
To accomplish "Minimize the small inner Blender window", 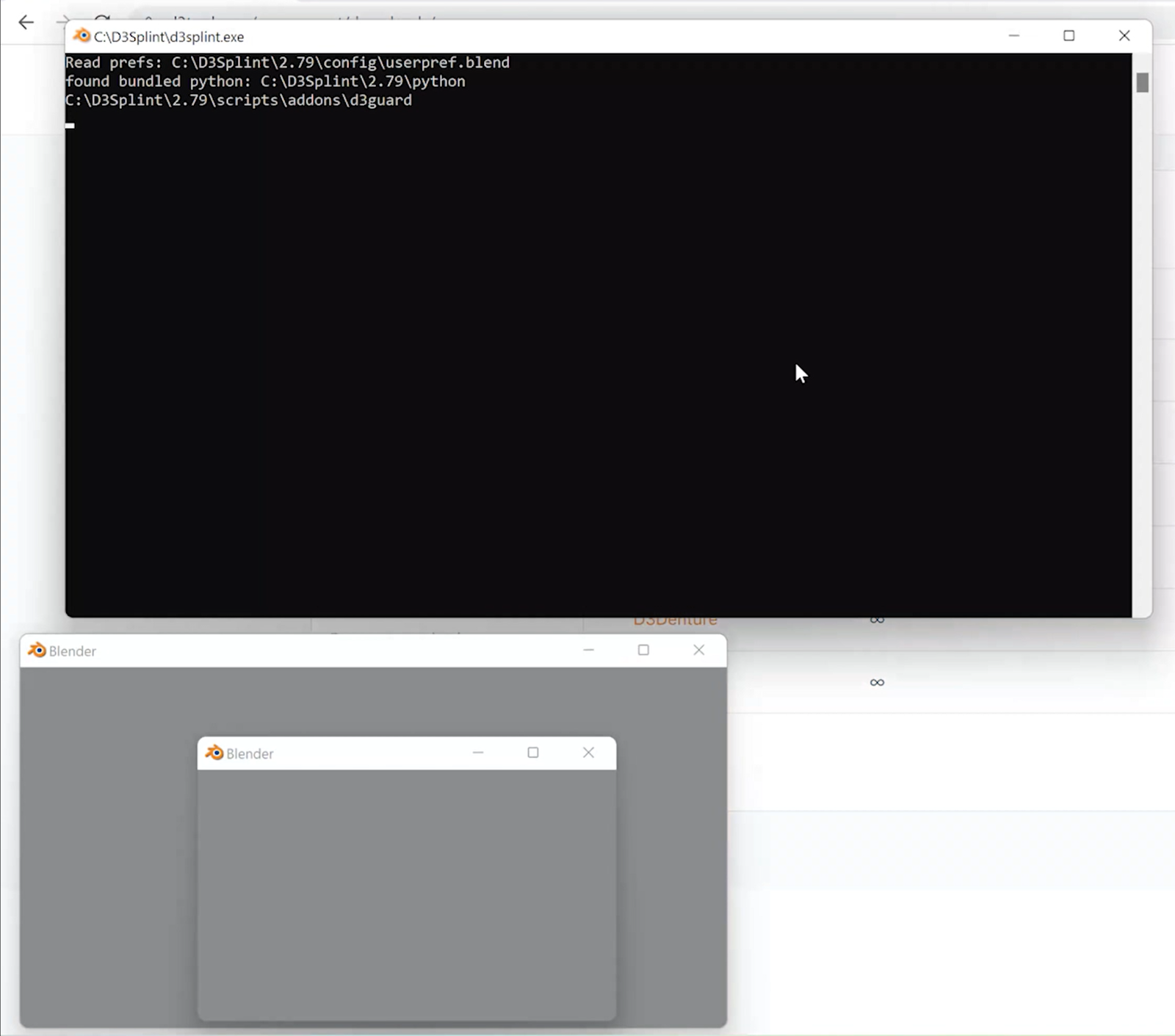I will 478,753.
